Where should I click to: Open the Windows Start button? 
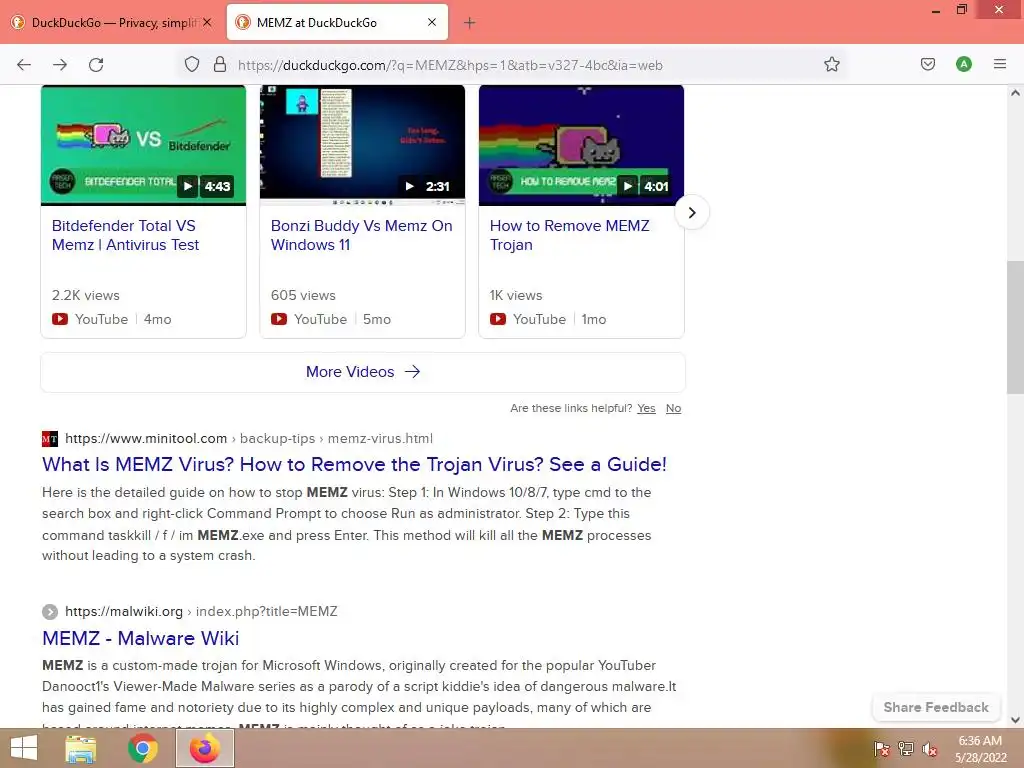click(x=24, y=748)
